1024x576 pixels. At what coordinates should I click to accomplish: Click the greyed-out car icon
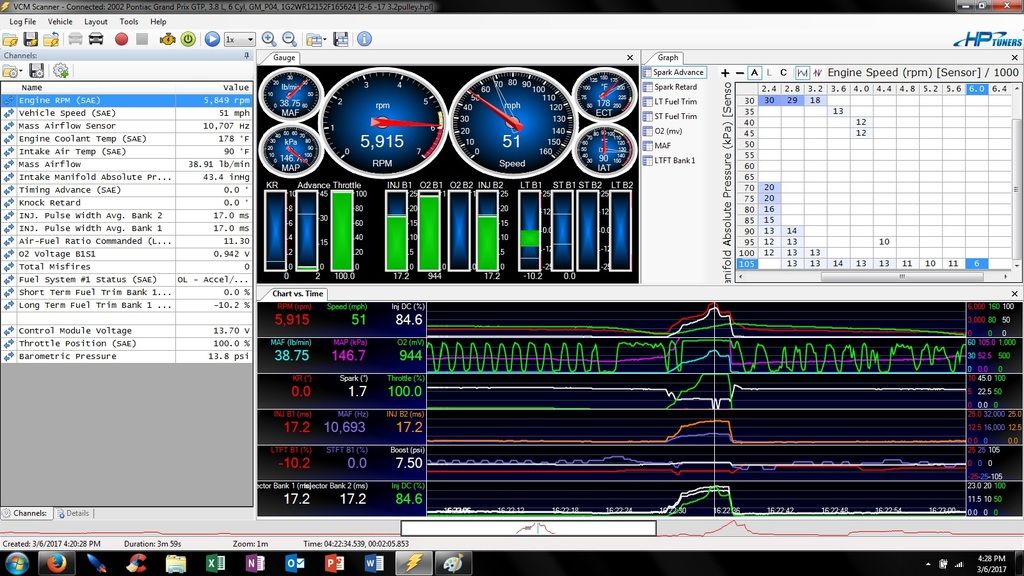[x=75, y=39]
